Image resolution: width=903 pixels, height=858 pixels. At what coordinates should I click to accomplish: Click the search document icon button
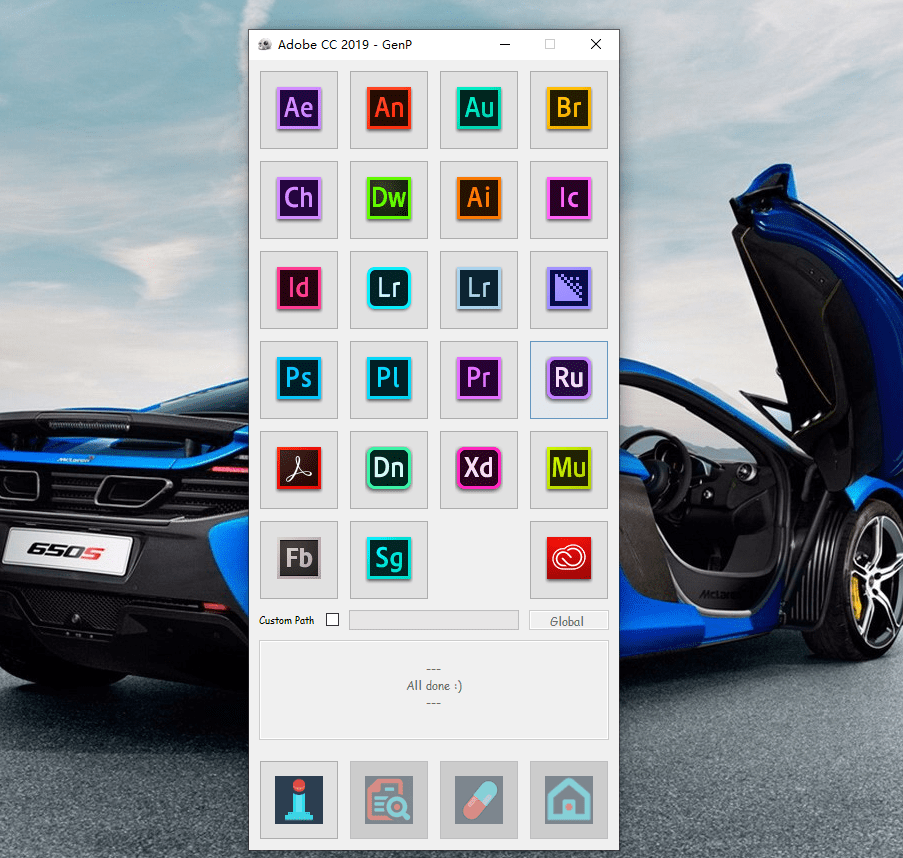[x=389, y=799]
